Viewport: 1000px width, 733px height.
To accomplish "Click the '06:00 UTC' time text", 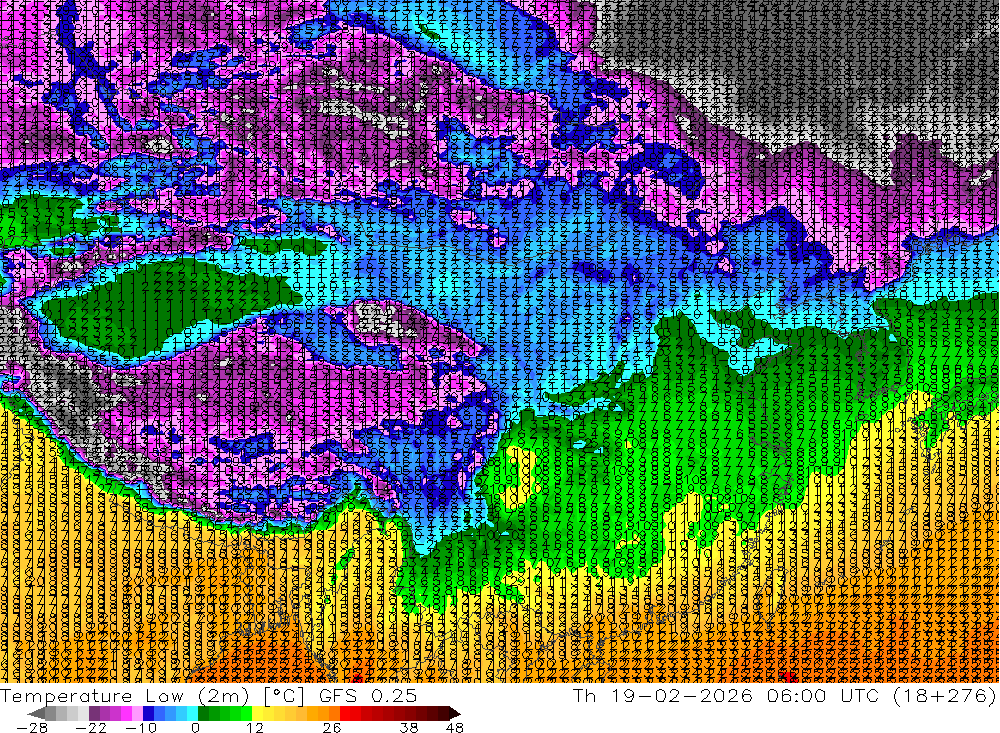I will click(823, 696).
